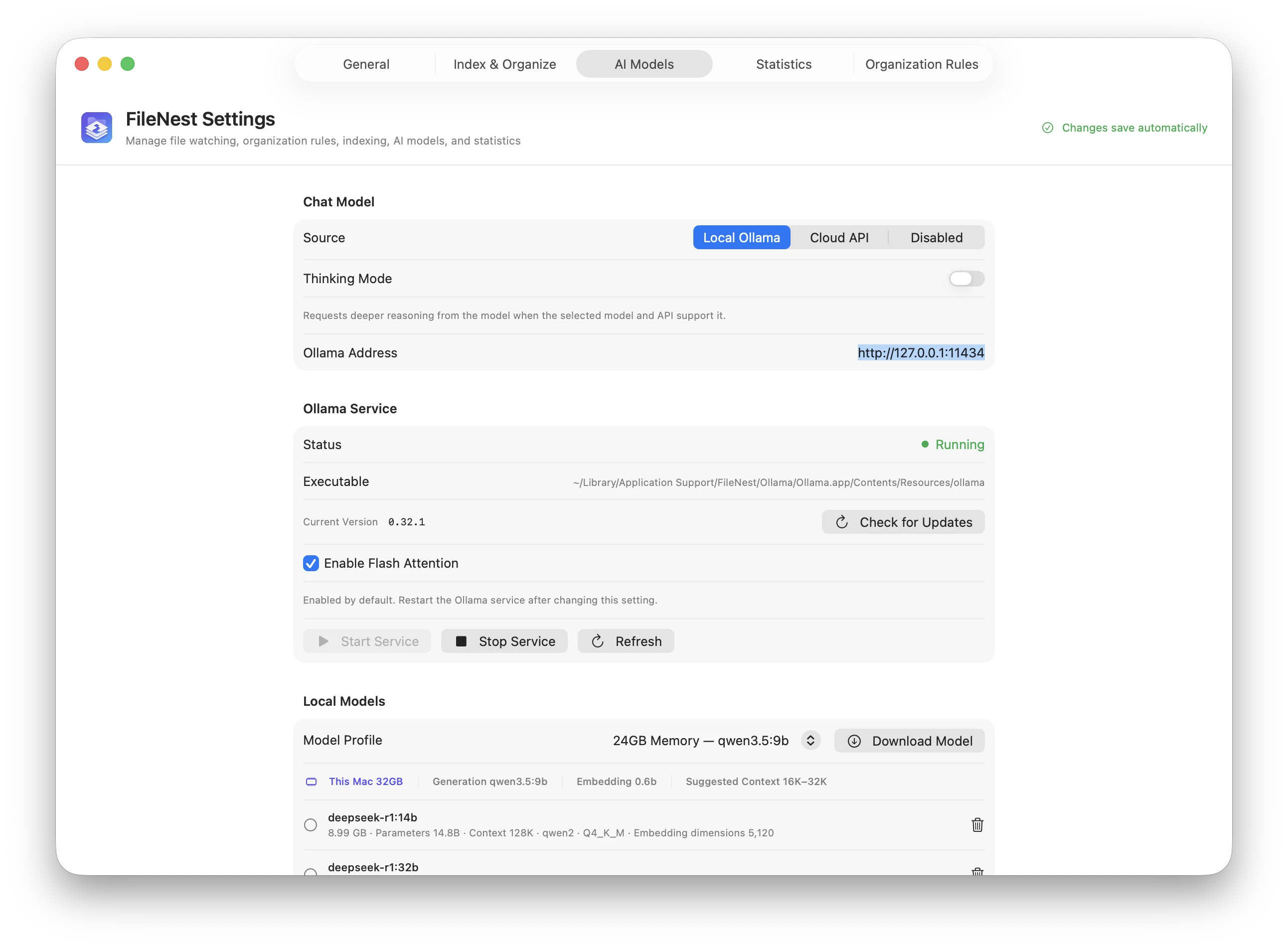Switch to the General tab

366,64
